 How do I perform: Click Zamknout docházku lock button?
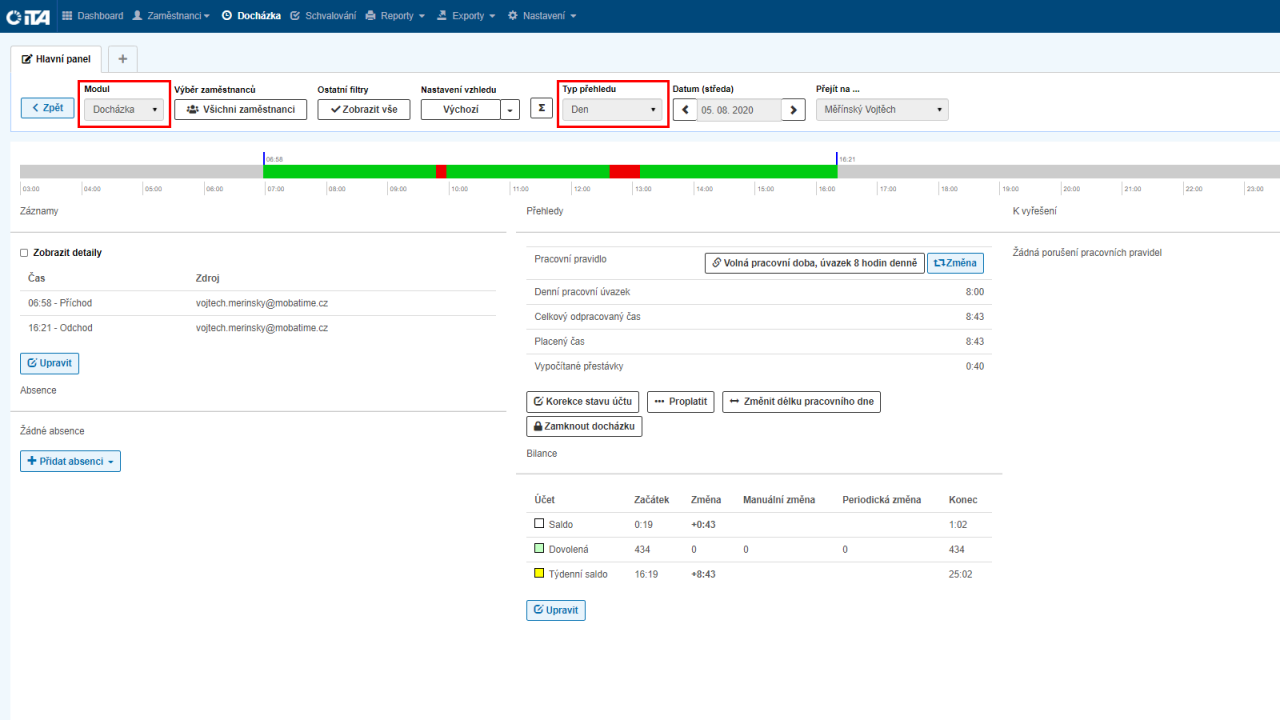584,426
